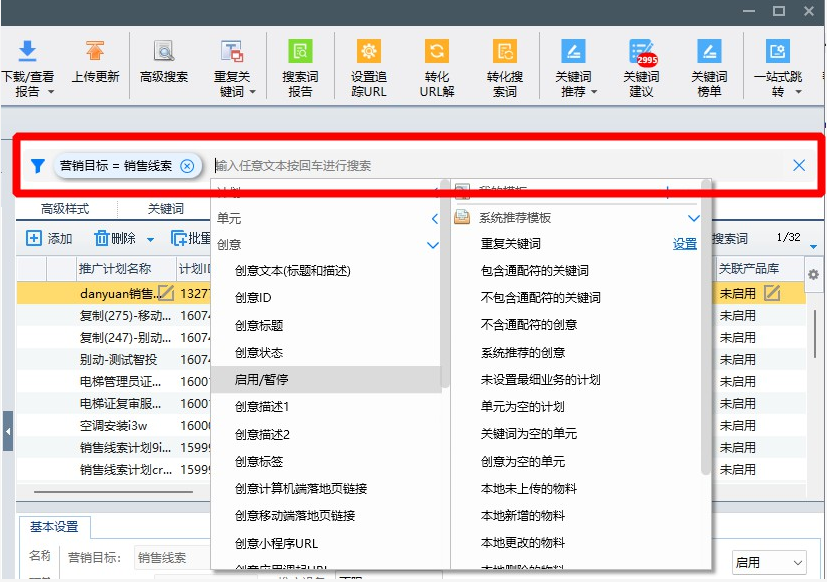The image size is (827, 582).
Task: Click the 设置 link beside 重复关键词
Action: coord(685,244)
